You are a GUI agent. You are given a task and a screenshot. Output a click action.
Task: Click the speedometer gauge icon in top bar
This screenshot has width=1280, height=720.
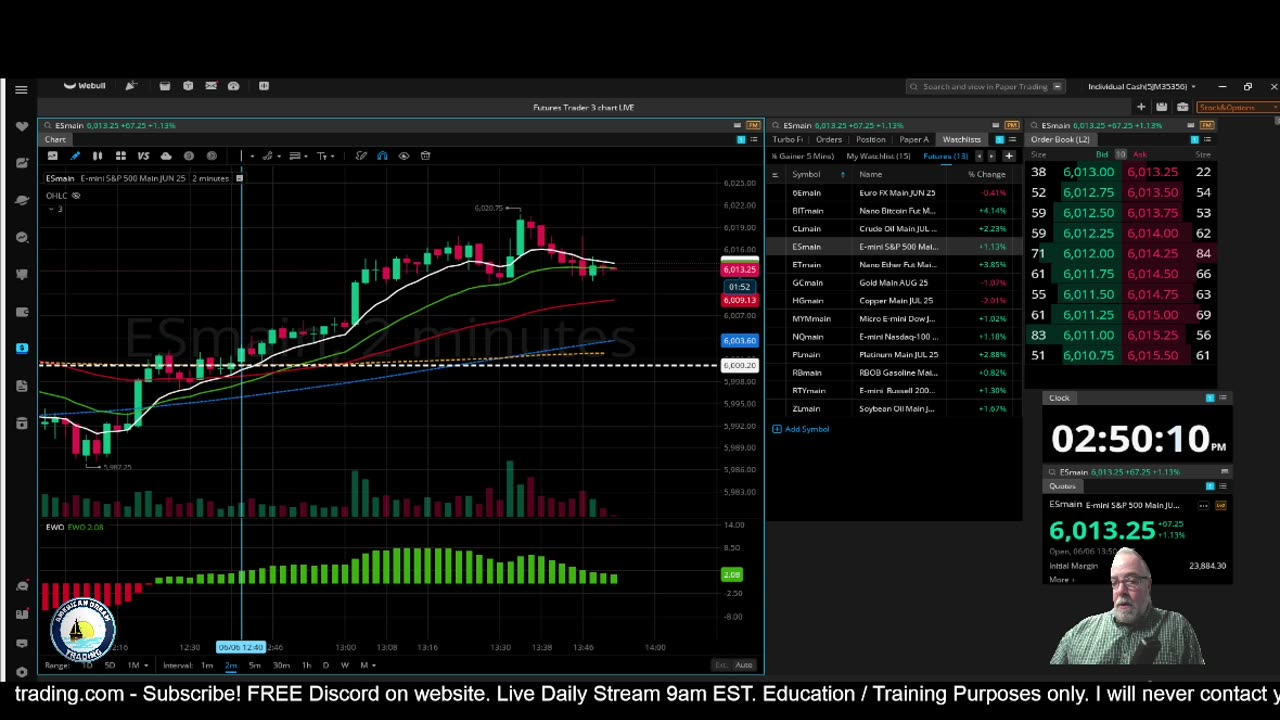tap(234, 86)
